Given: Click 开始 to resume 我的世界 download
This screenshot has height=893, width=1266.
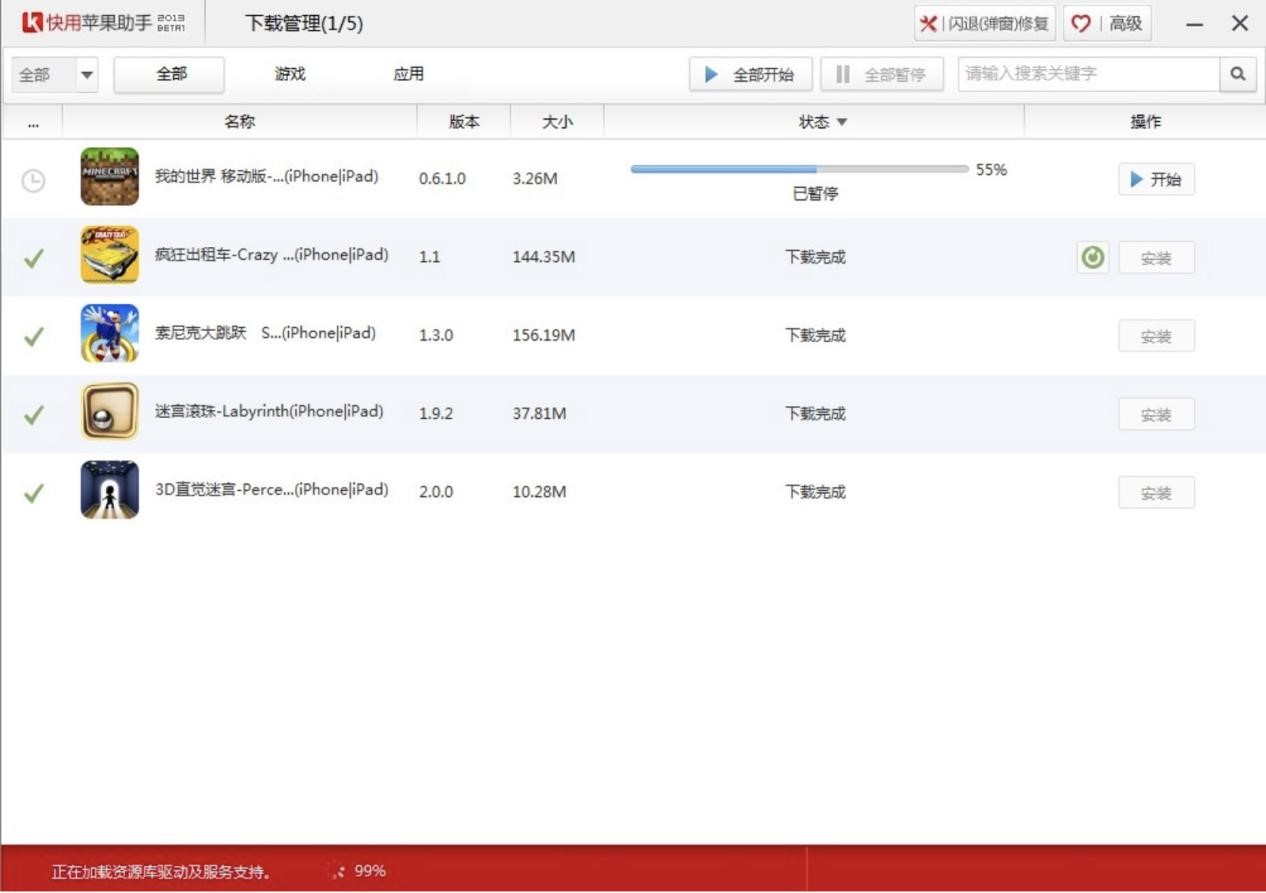Looking at the screenshot, I should pyautogui.click(x=1156, y=180).
